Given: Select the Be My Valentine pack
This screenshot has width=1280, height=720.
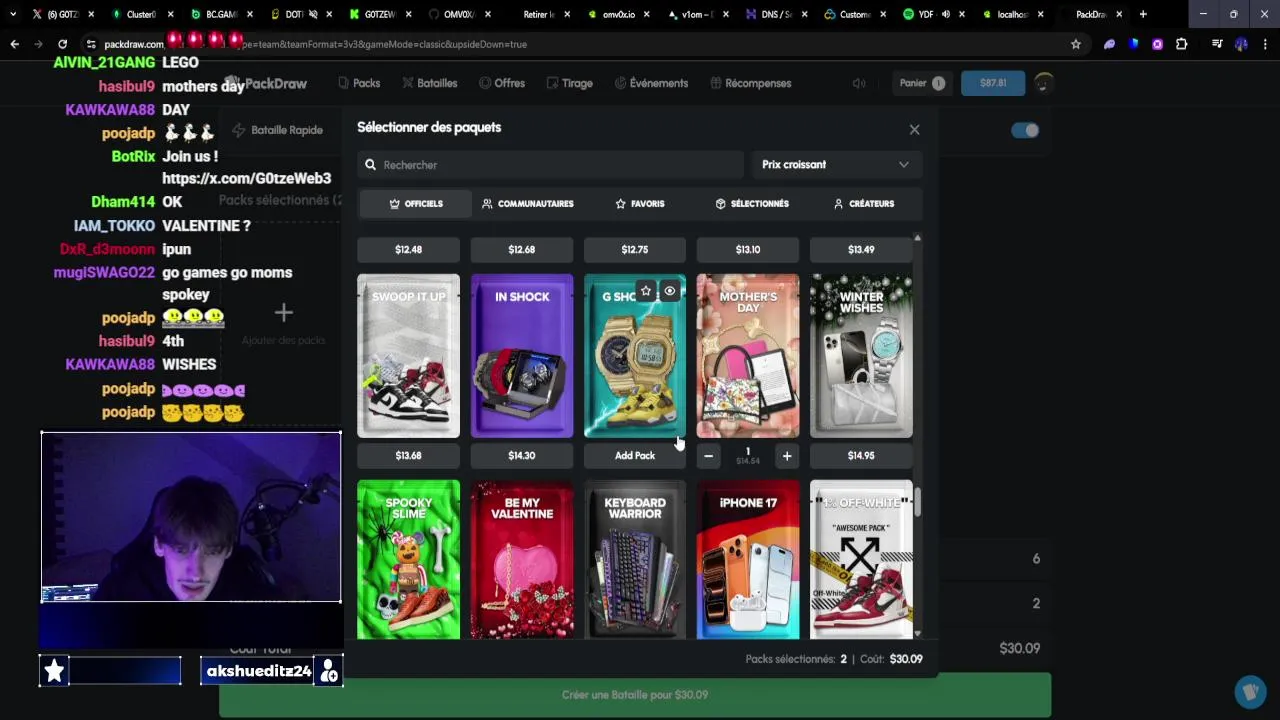Looking at the screenshot, I should coord(522,560).
